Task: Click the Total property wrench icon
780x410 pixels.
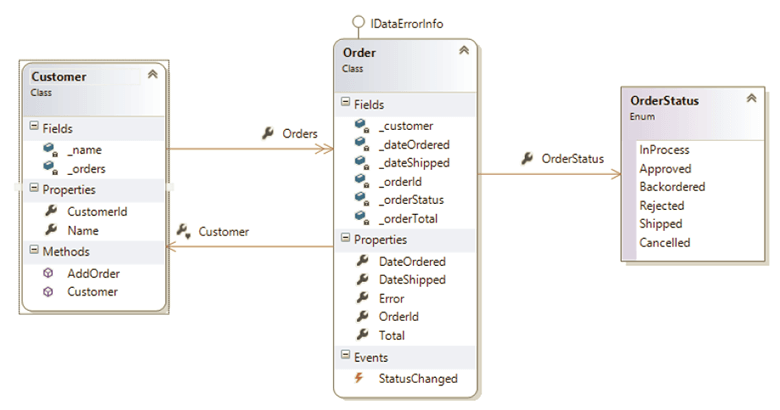Action: pos(363,335)
